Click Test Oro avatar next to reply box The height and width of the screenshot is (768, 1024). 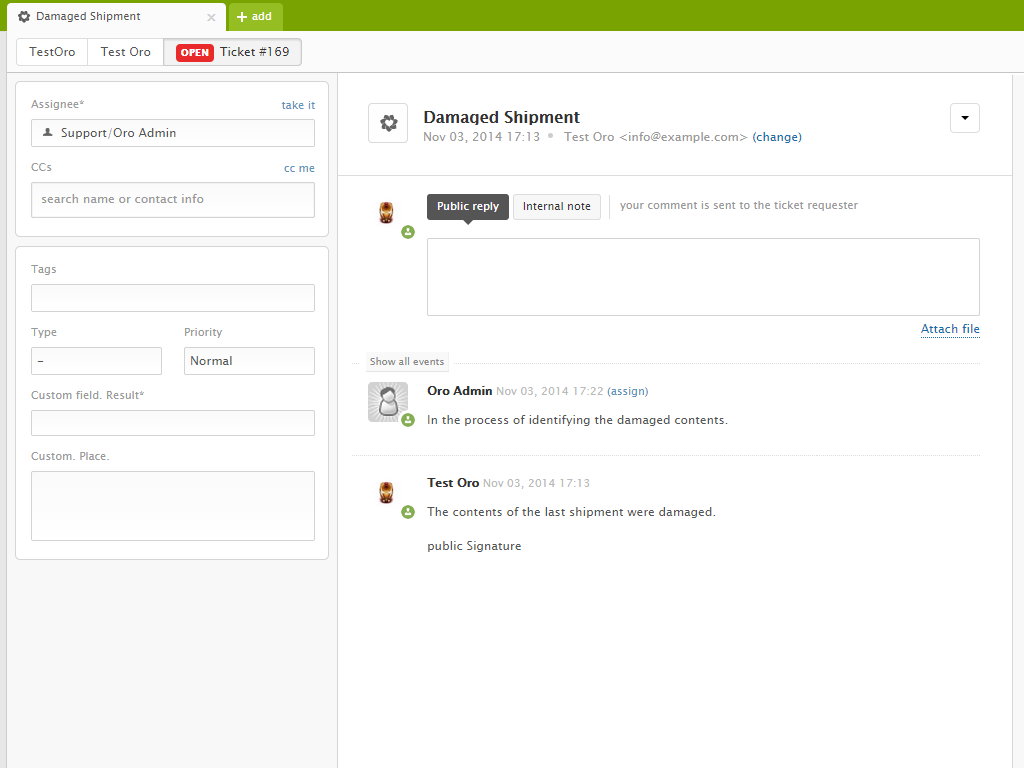pyautogui.click(x=387, y=212)
